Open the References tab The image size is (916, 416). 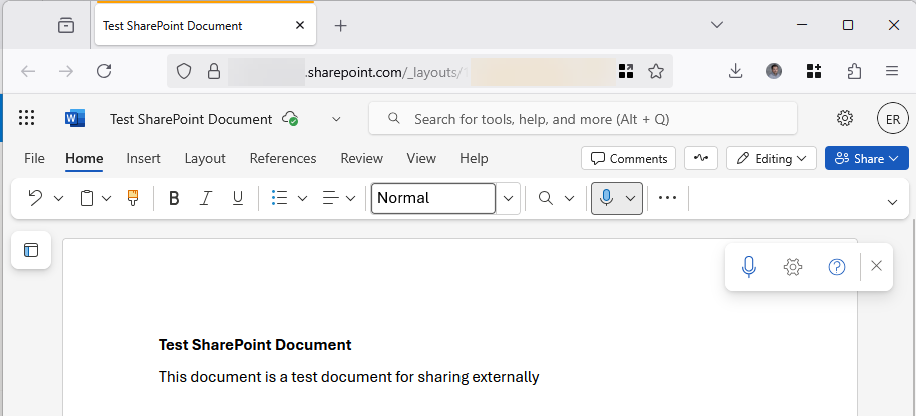point(283,158)
